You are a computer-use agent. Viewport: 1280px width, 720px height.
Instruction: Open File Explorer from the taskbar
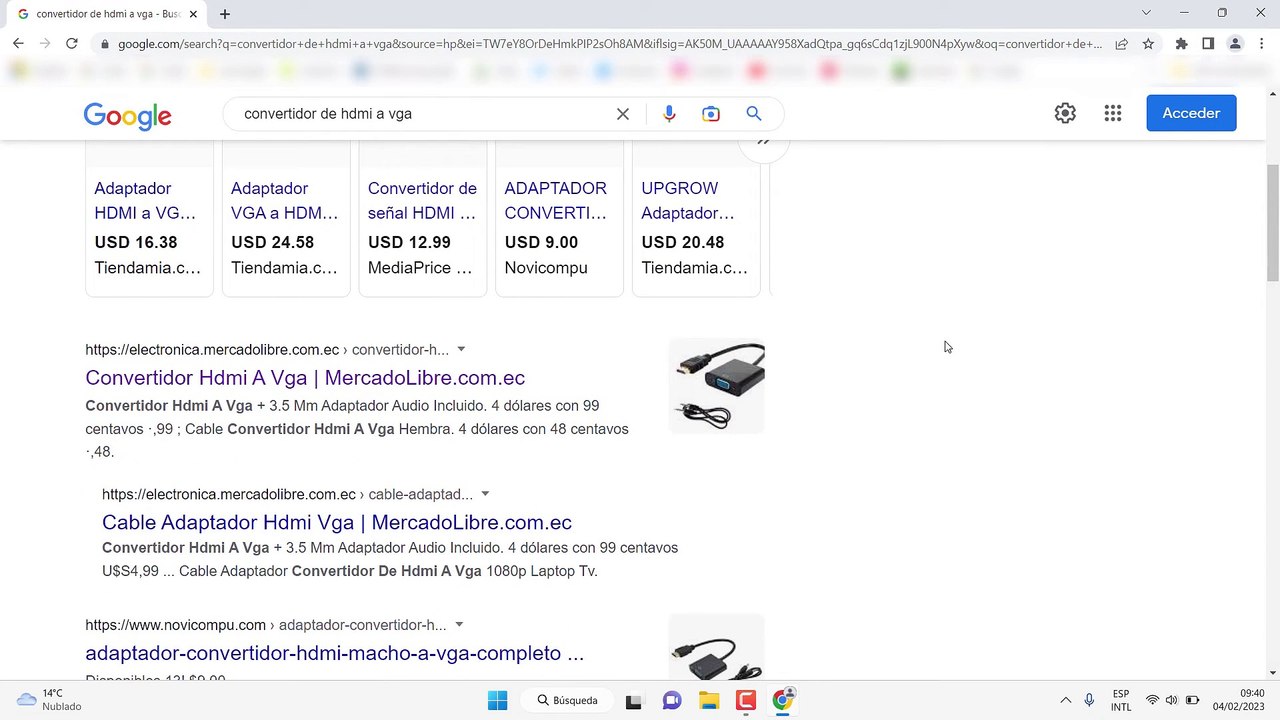(x=708, y=700)
